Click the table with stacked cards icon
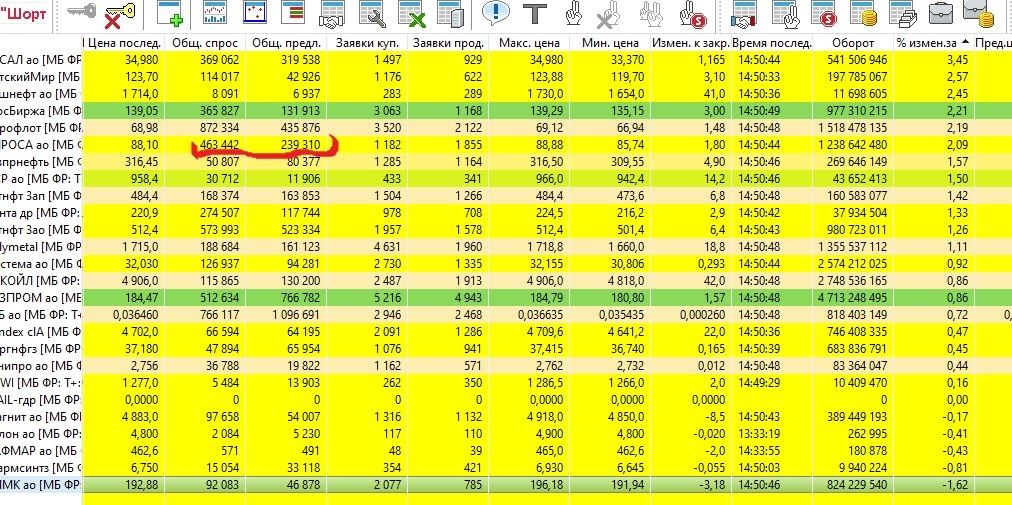 [903, 14]
